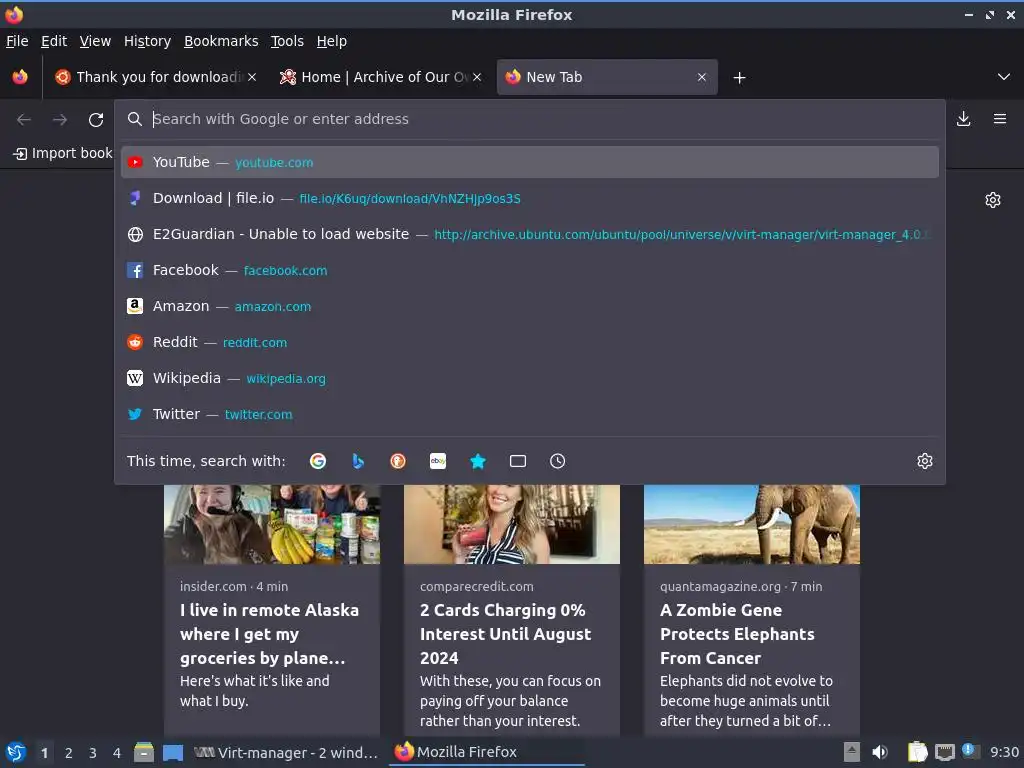Click the 9:30 clock in the panel
1024x768 pixels.
click(1004, 752)
